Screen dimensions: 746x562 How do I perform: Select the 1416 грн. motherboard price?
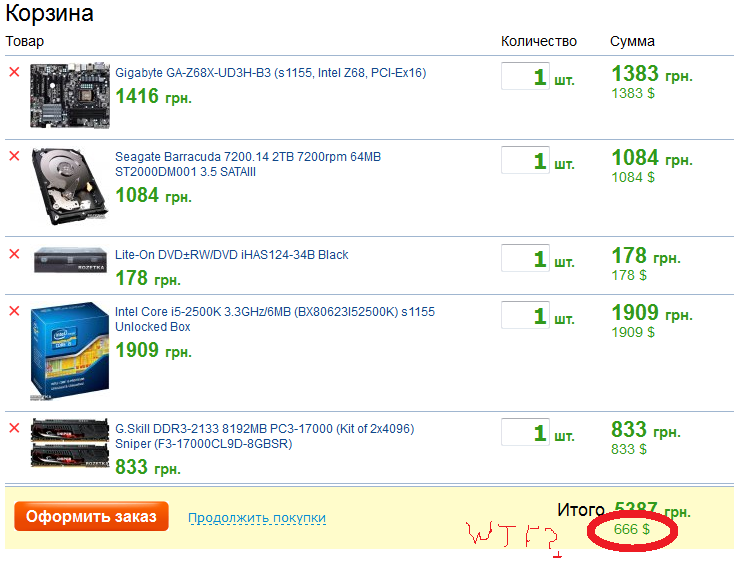(154, 97)
